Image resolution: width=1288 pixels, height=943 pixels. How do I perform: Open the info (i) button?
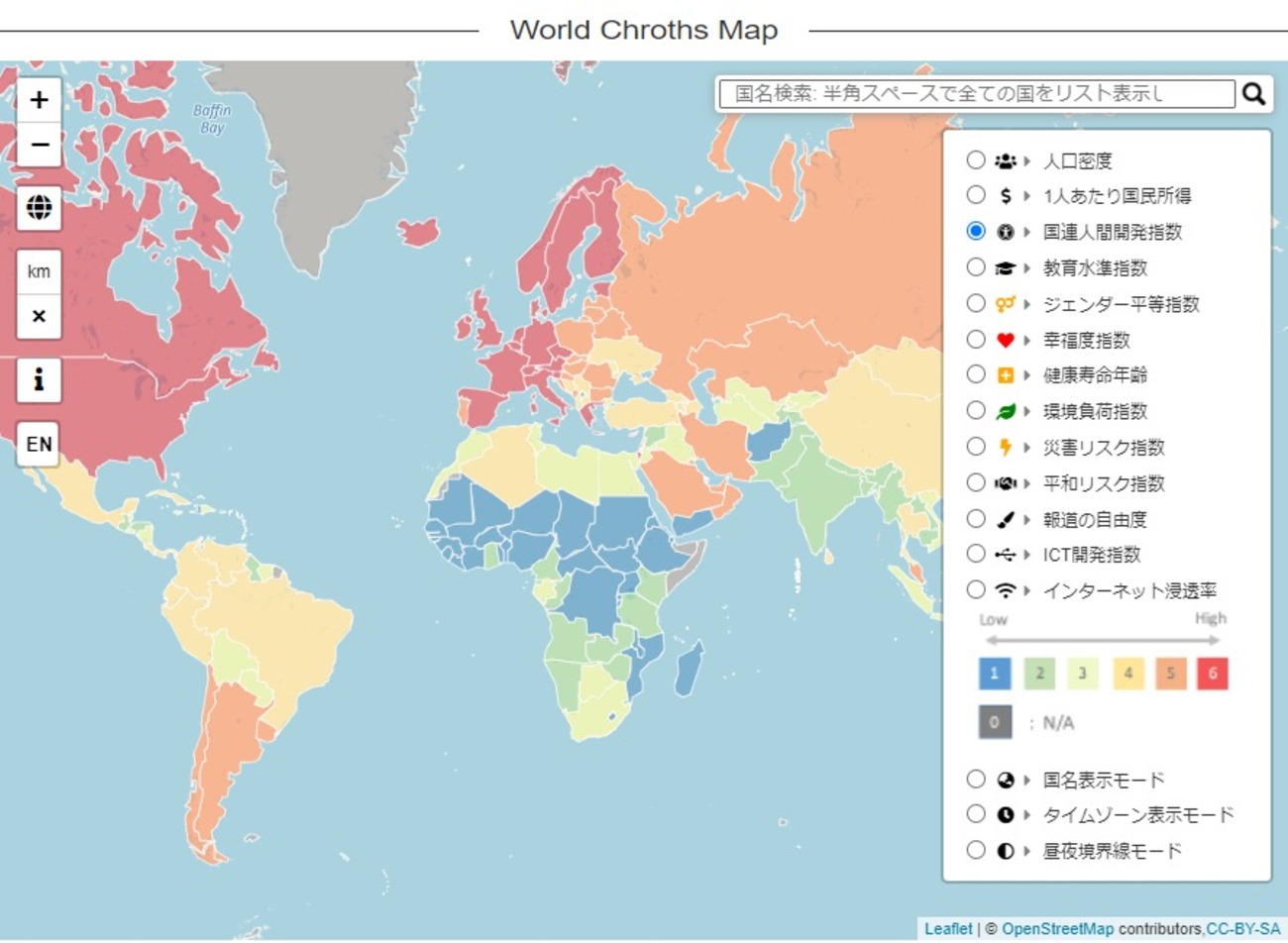click(39, 379)
